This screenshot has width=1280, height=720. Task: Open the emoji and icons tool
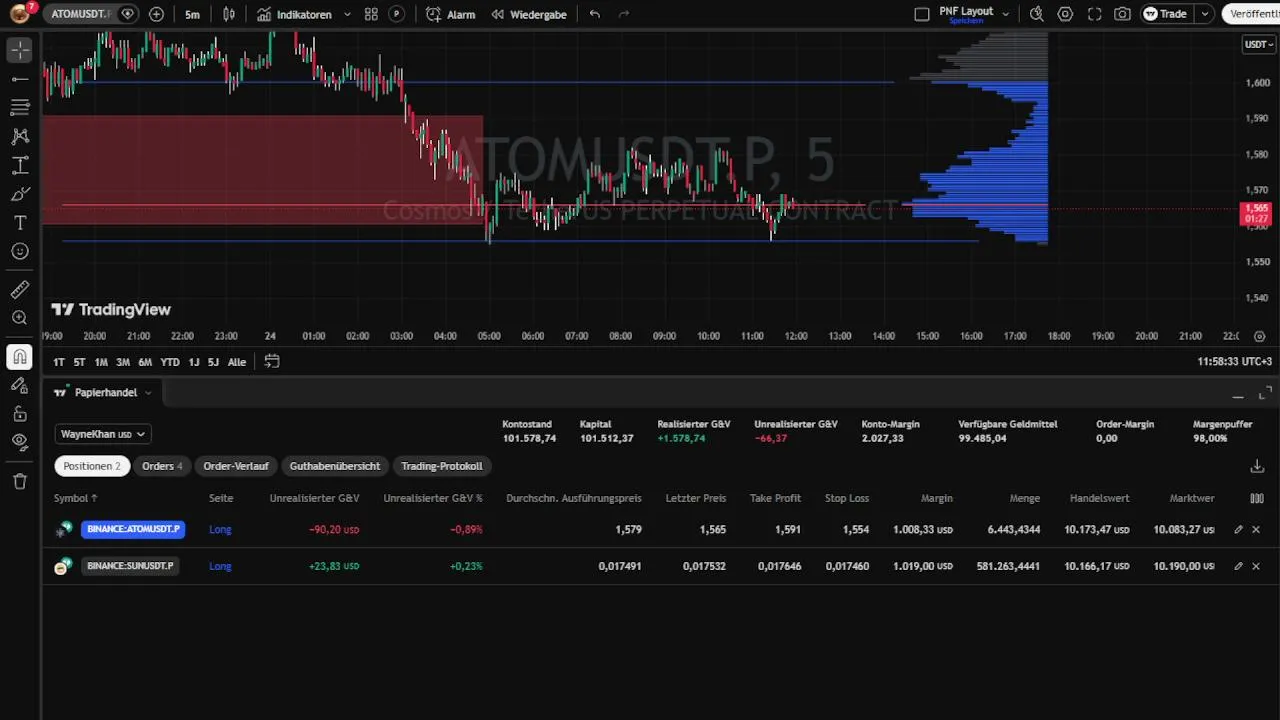pos(20,252)
